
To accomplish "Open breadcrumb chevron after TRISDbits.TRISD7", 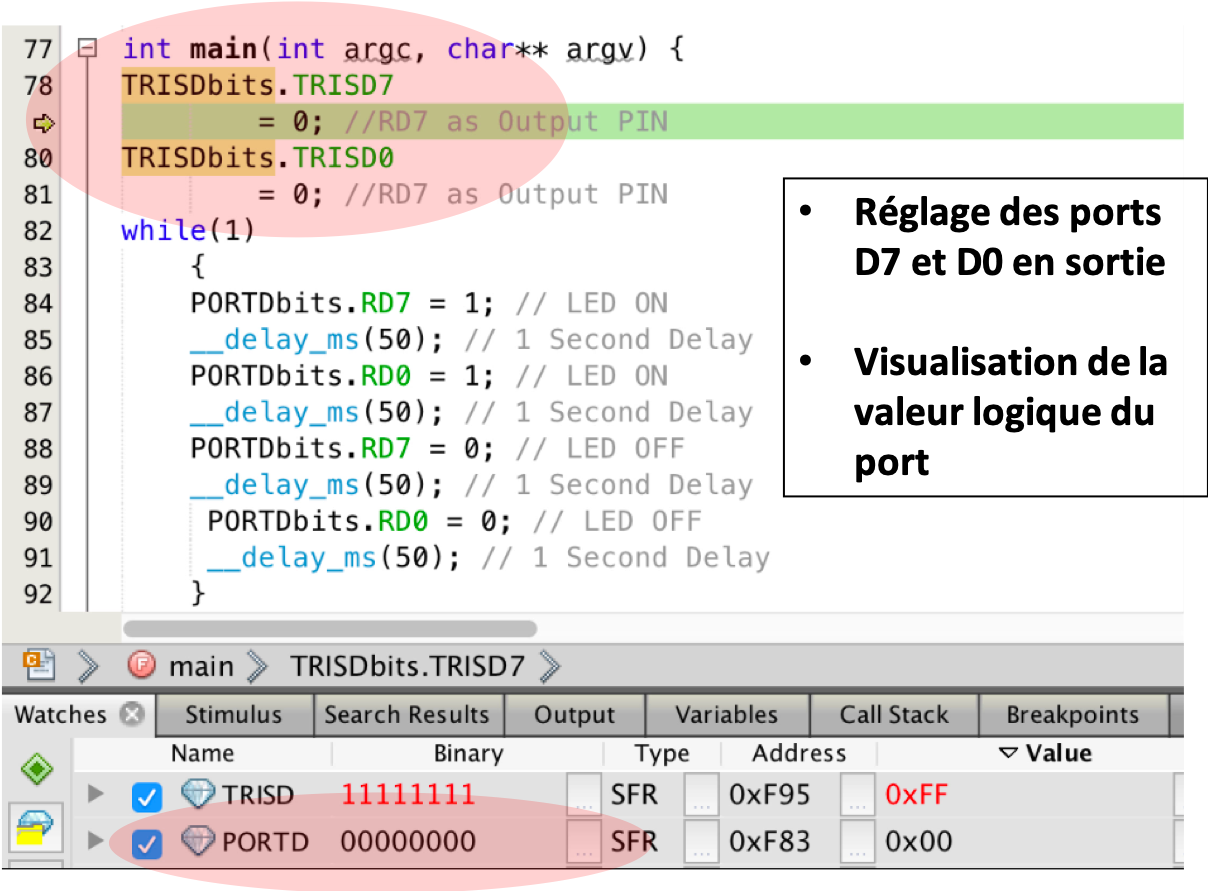I will click(549, 665).
